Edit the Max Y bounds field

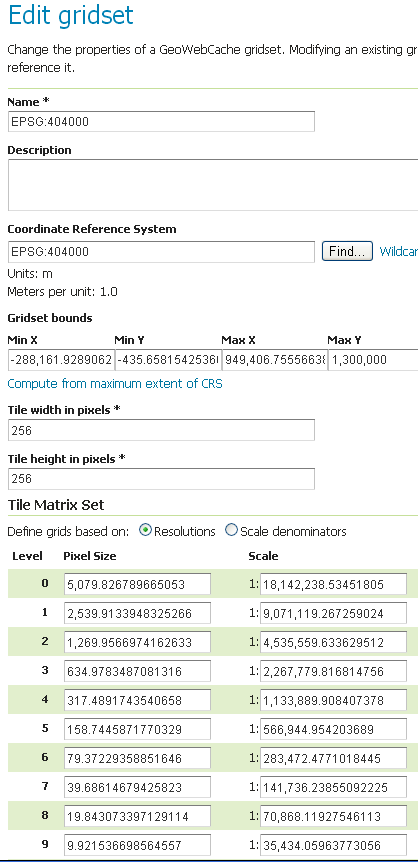pyautogui.click(x=373, y=360)
